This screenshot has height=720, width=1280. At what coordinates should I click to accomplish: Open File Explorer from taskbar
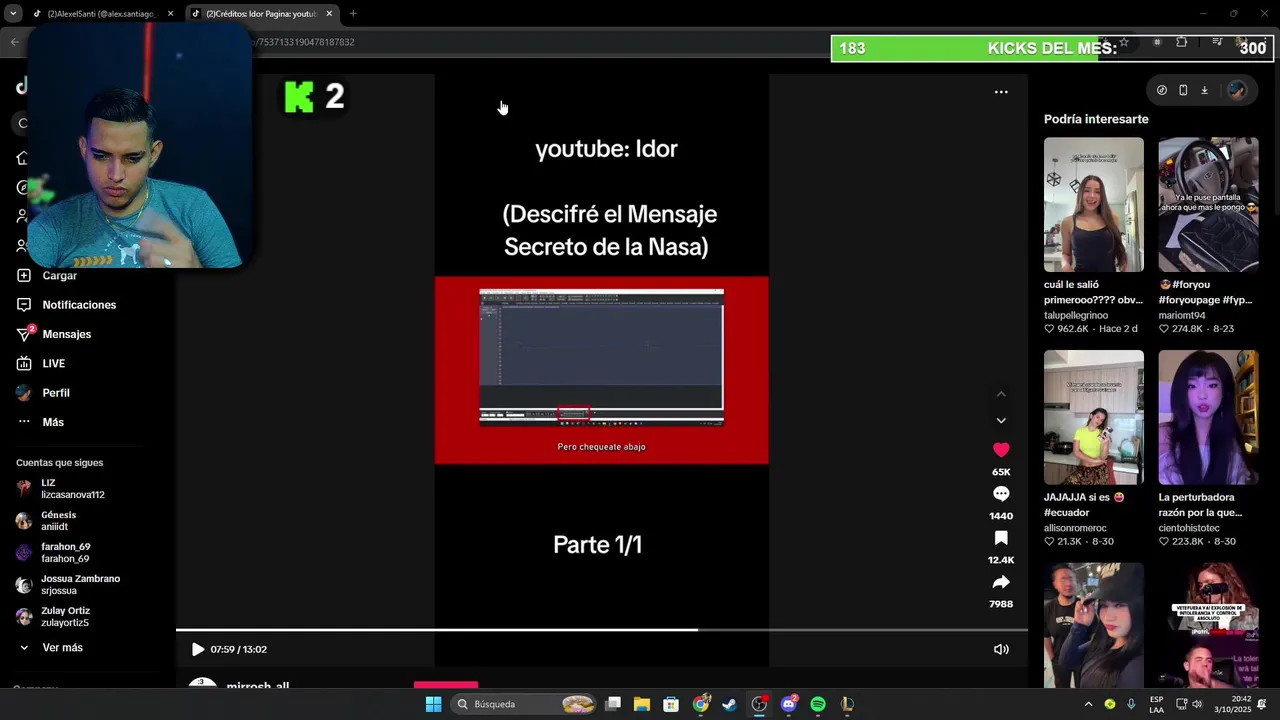642,704
